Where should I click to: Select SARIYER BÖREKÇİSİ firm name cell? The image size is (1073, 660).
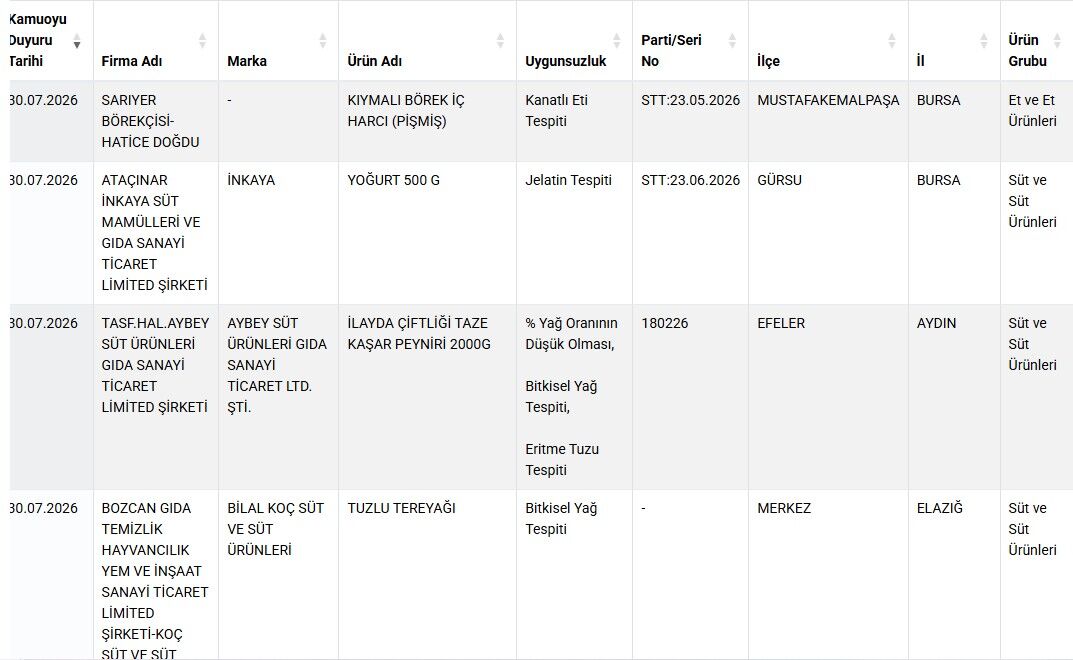[x=155, y=121]
